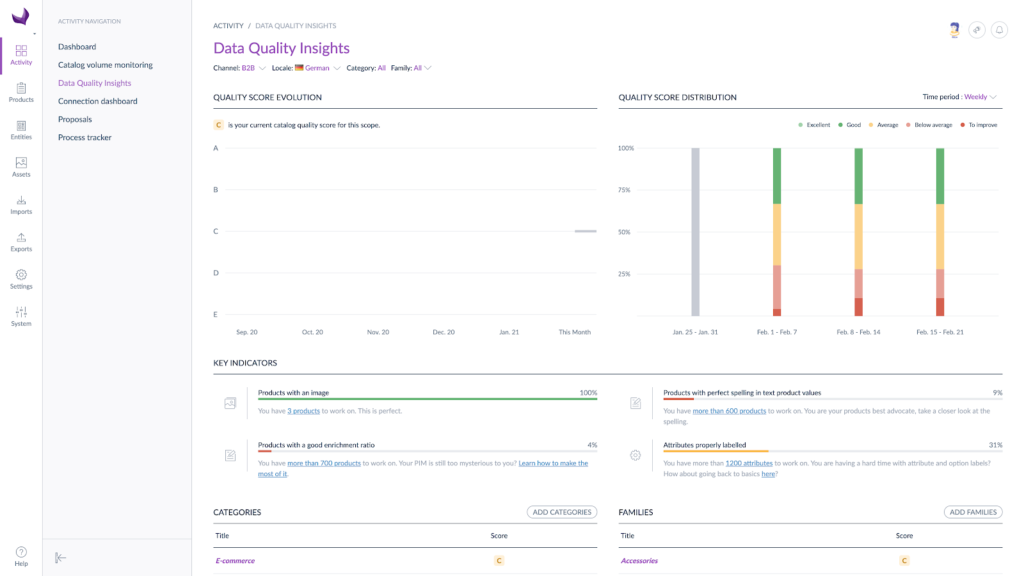Open the Locale German dropdown
Image resolution: width=1024 pixels, height=576 pixels.
coord(316,68)
